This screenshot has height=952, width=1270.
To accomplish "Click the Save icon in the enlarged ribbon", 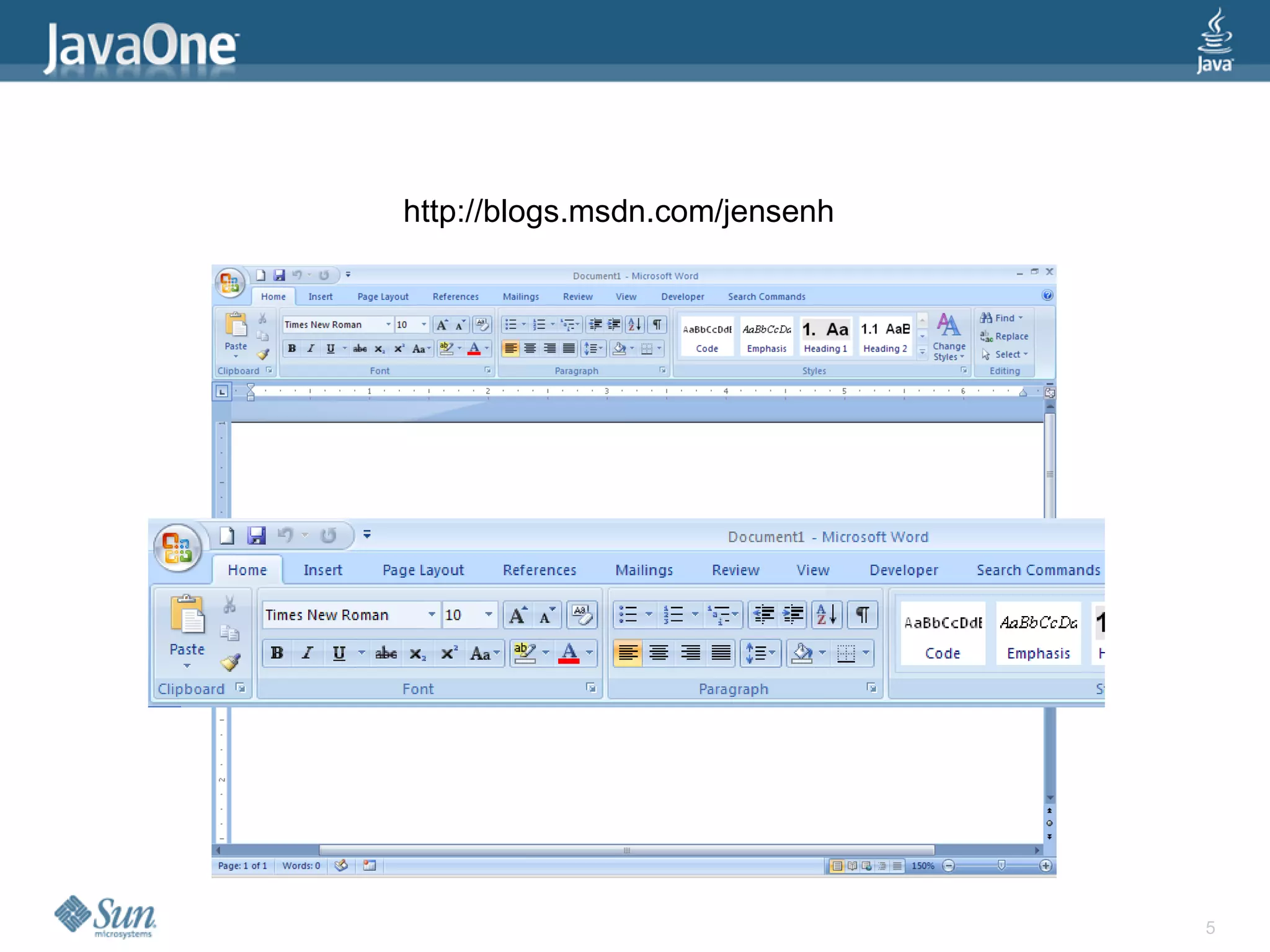I will [x=256, y=535].
